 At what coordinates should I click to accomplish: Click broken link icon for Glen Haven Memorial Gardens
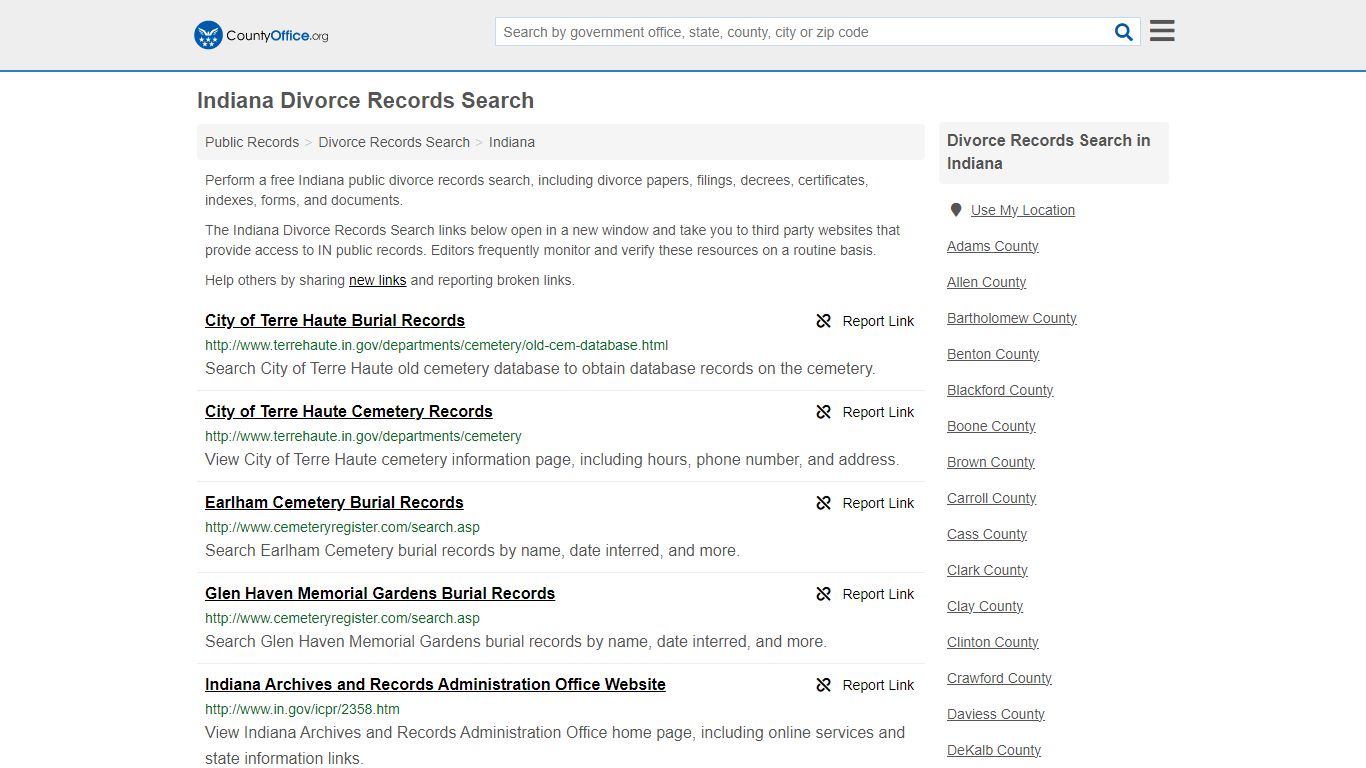tap(823, 594)
